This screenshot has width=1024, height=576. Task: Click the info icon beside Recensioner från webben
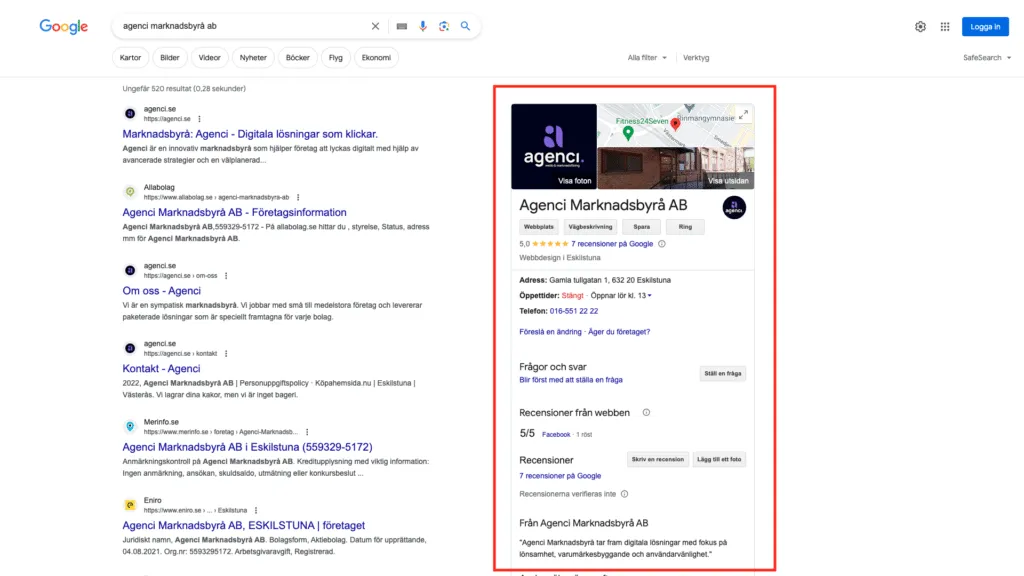click(646, 413)
